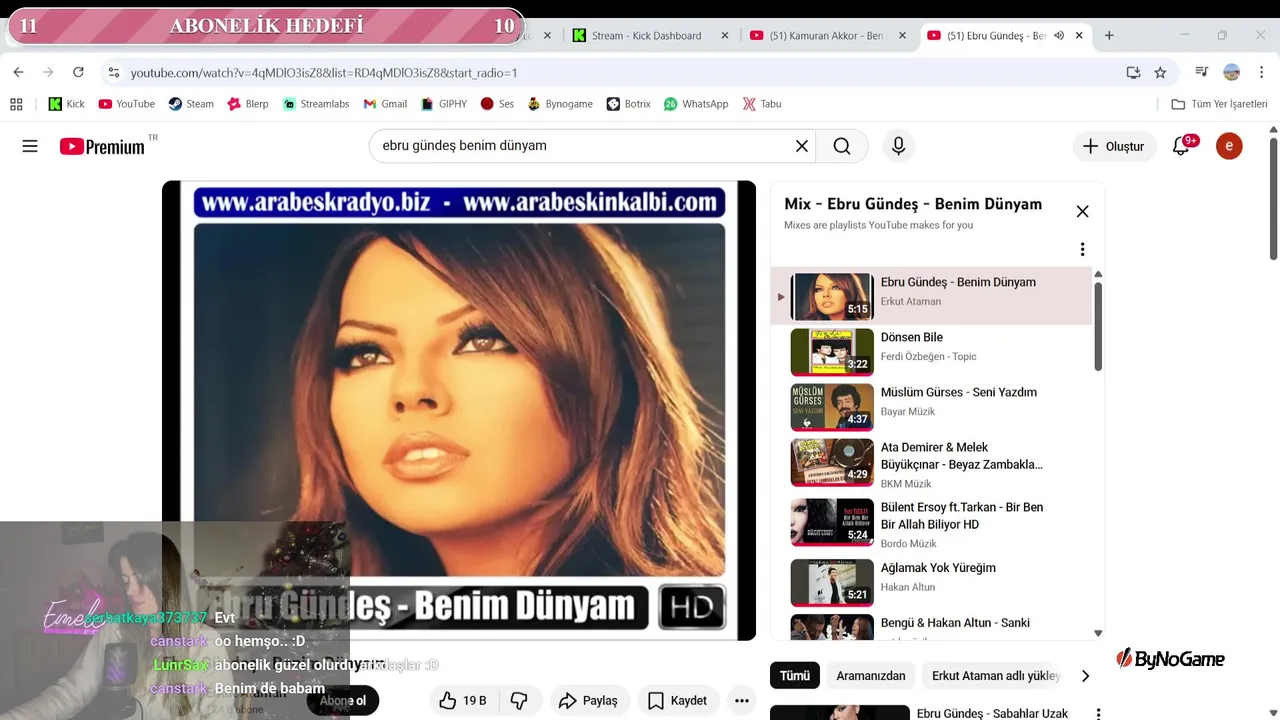This screenshot has height=720, width=1280.
Task: Play Ağlamak Yok Yüreğim by Hakan Altun
Action: pyautogui.click(x=931, y=583)
